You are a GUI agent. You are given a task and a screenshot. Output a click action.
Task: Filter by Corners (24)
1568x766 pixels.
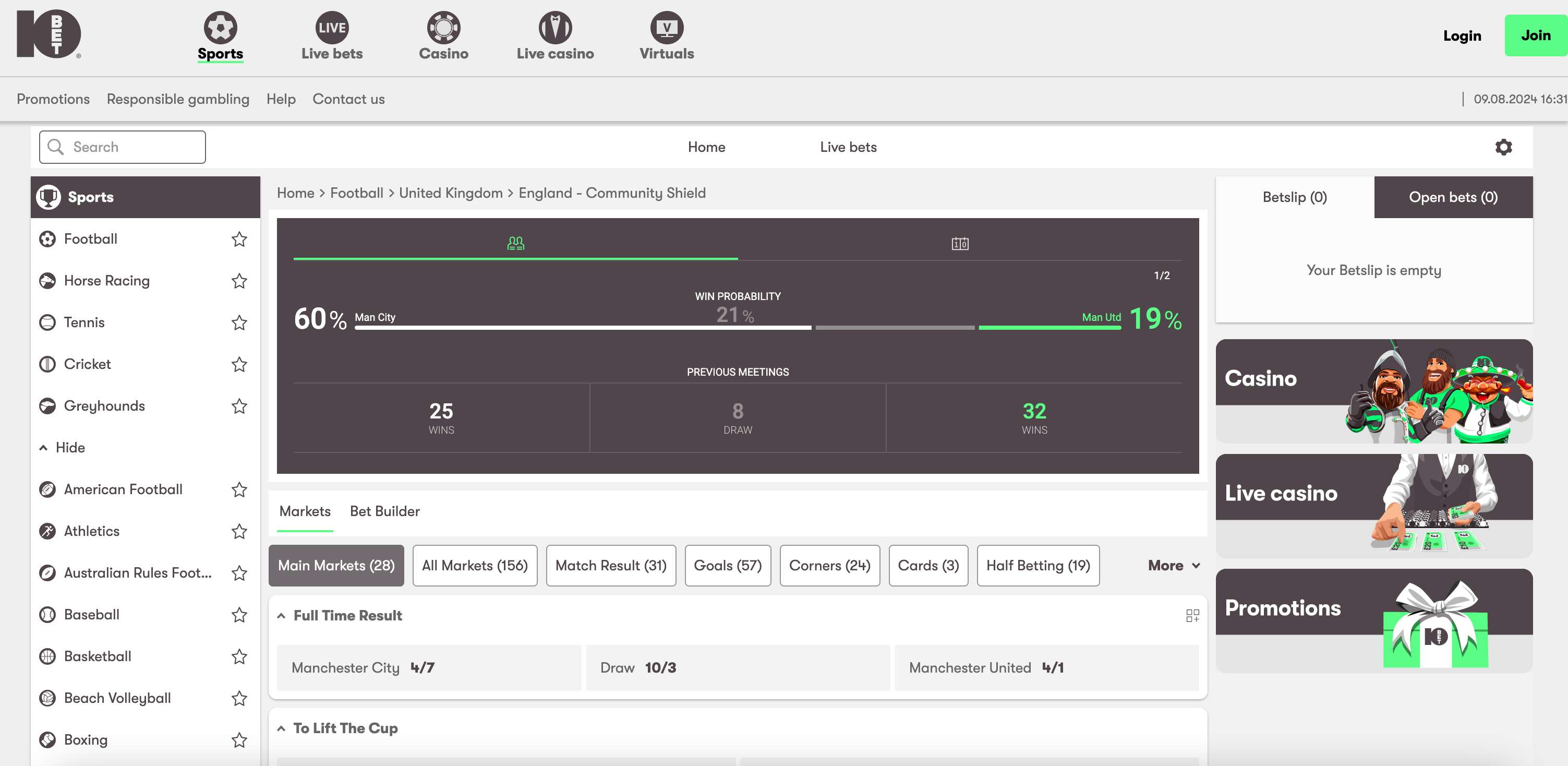(830, 566)
